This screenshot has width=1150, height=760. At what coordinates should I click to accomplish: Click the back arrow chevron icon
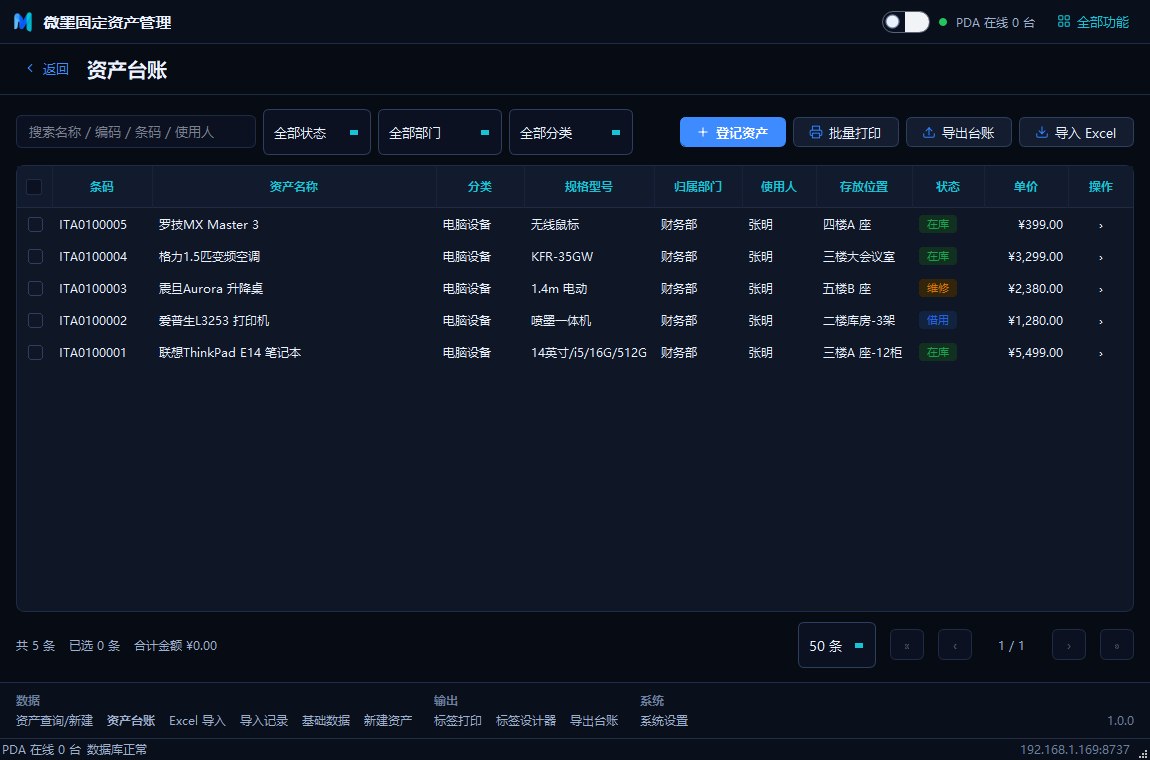(x=30, y=68)
